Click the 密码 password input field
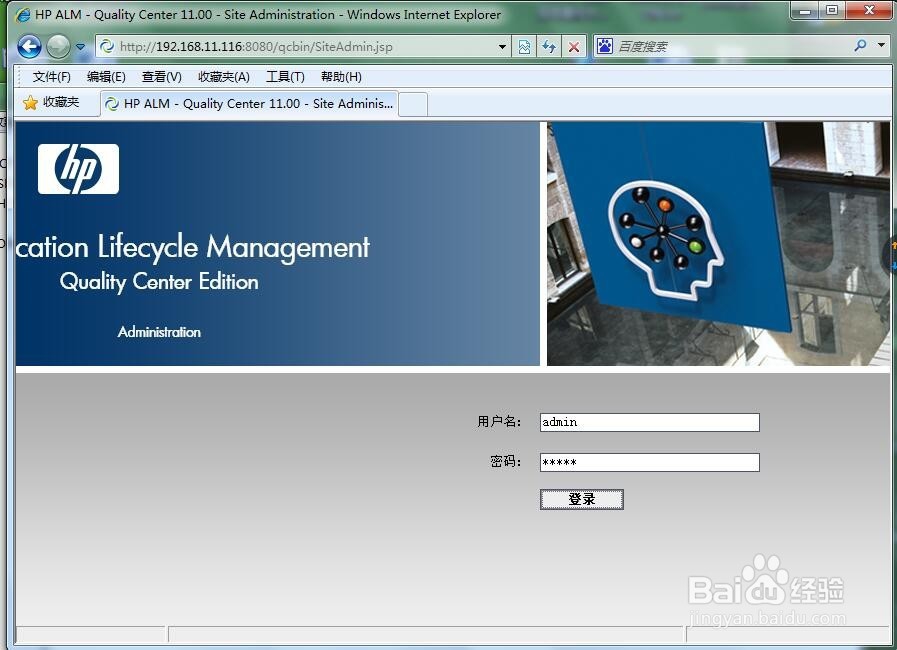The image size is (897, 650). [x=650, y=462]
